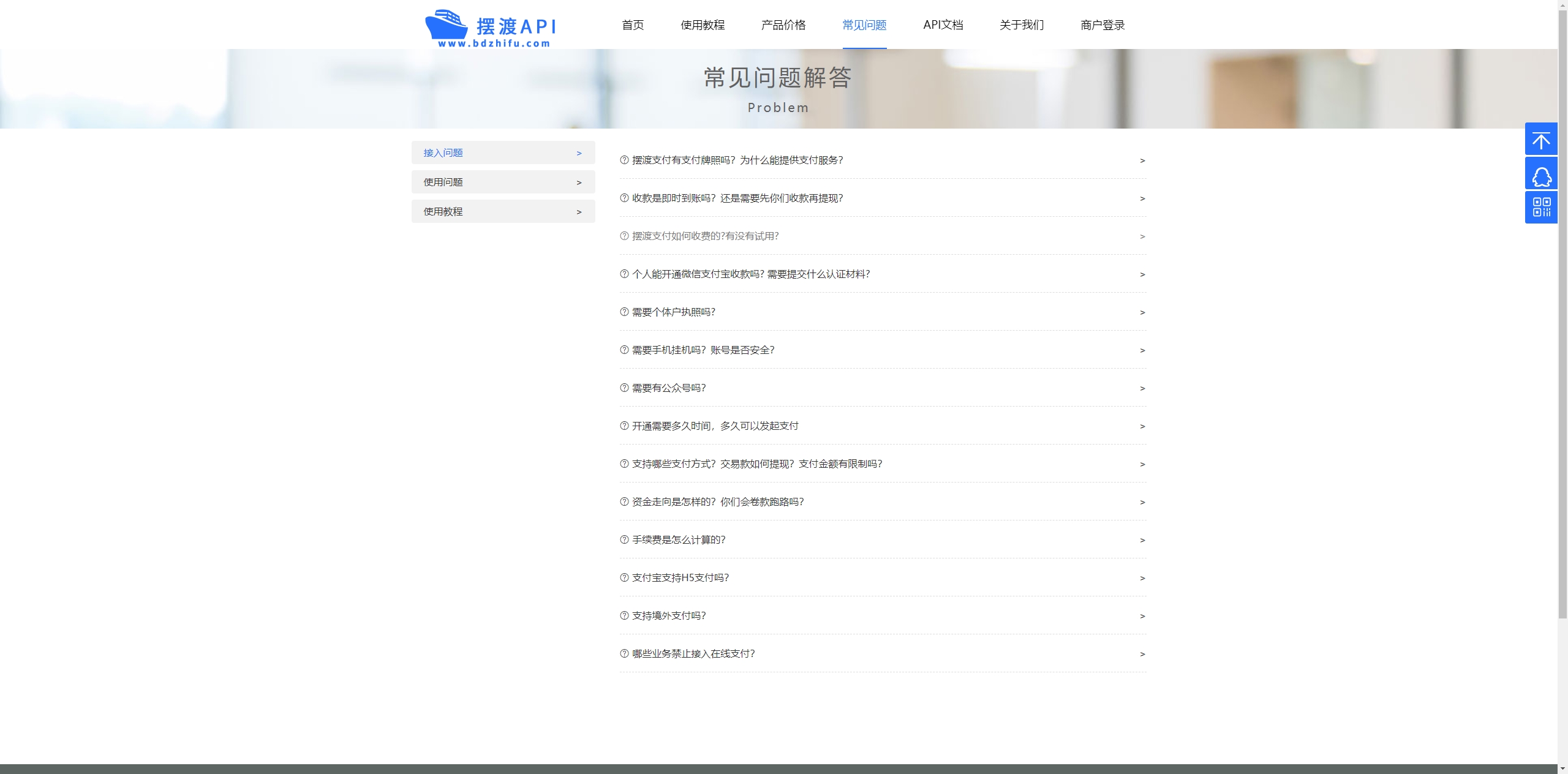Click the back-to-top arrow icon
The width and height of the screenshot is (1568, 774).
point(1541,139)
